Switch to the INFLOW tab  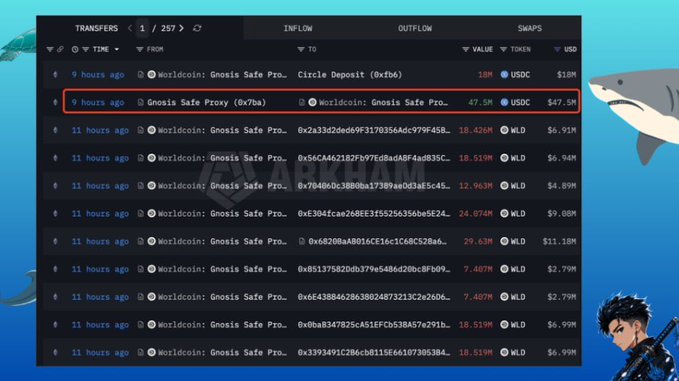click(297, 28)
